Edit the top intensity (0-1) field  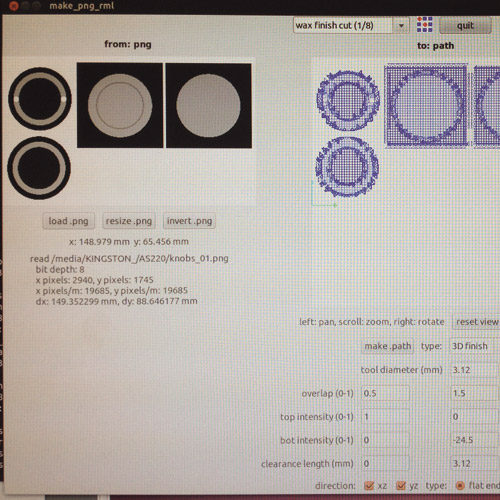(385, 417)
